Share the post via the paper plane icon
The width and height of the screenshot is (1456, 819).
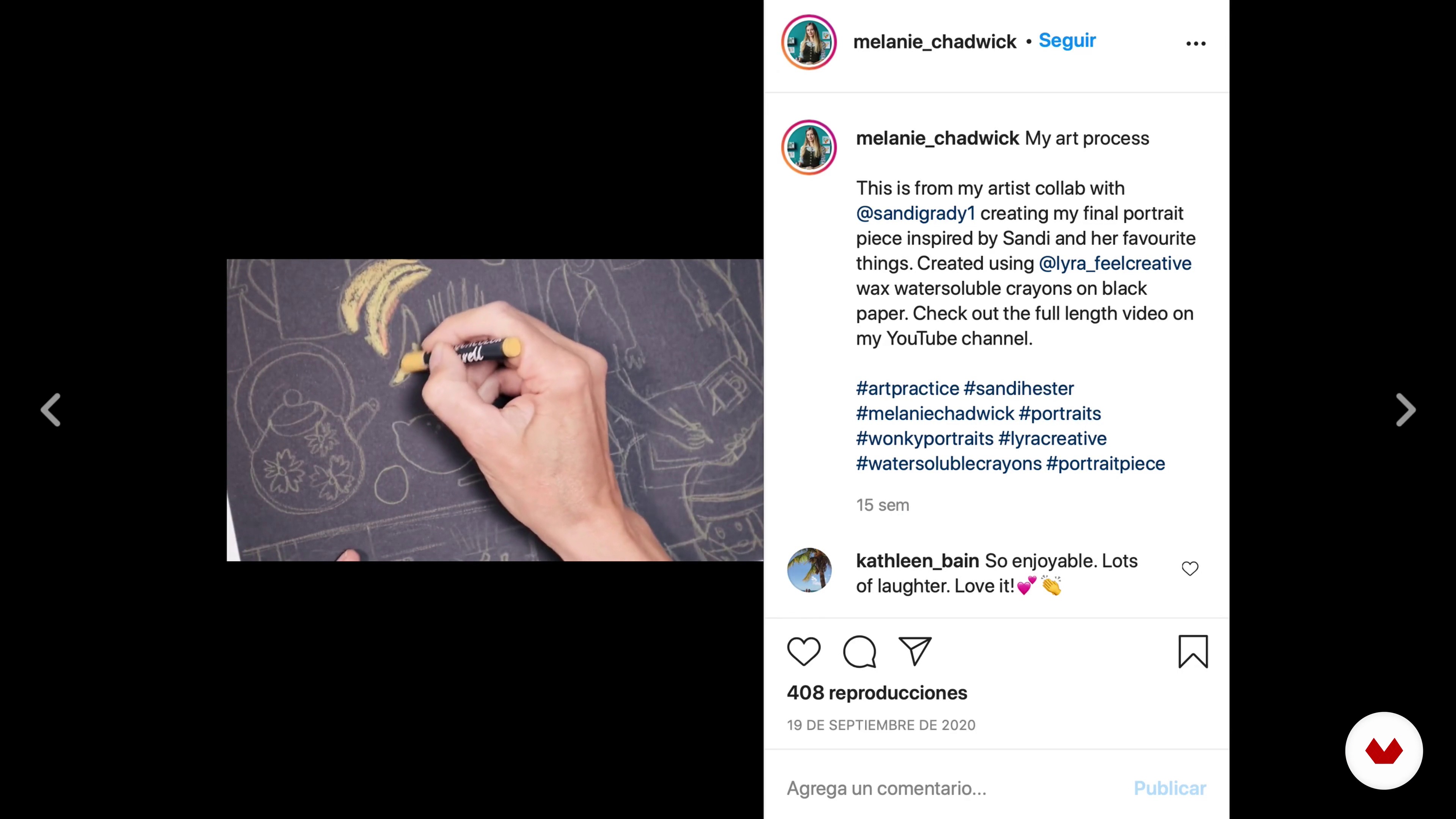(x=915, y=651)
